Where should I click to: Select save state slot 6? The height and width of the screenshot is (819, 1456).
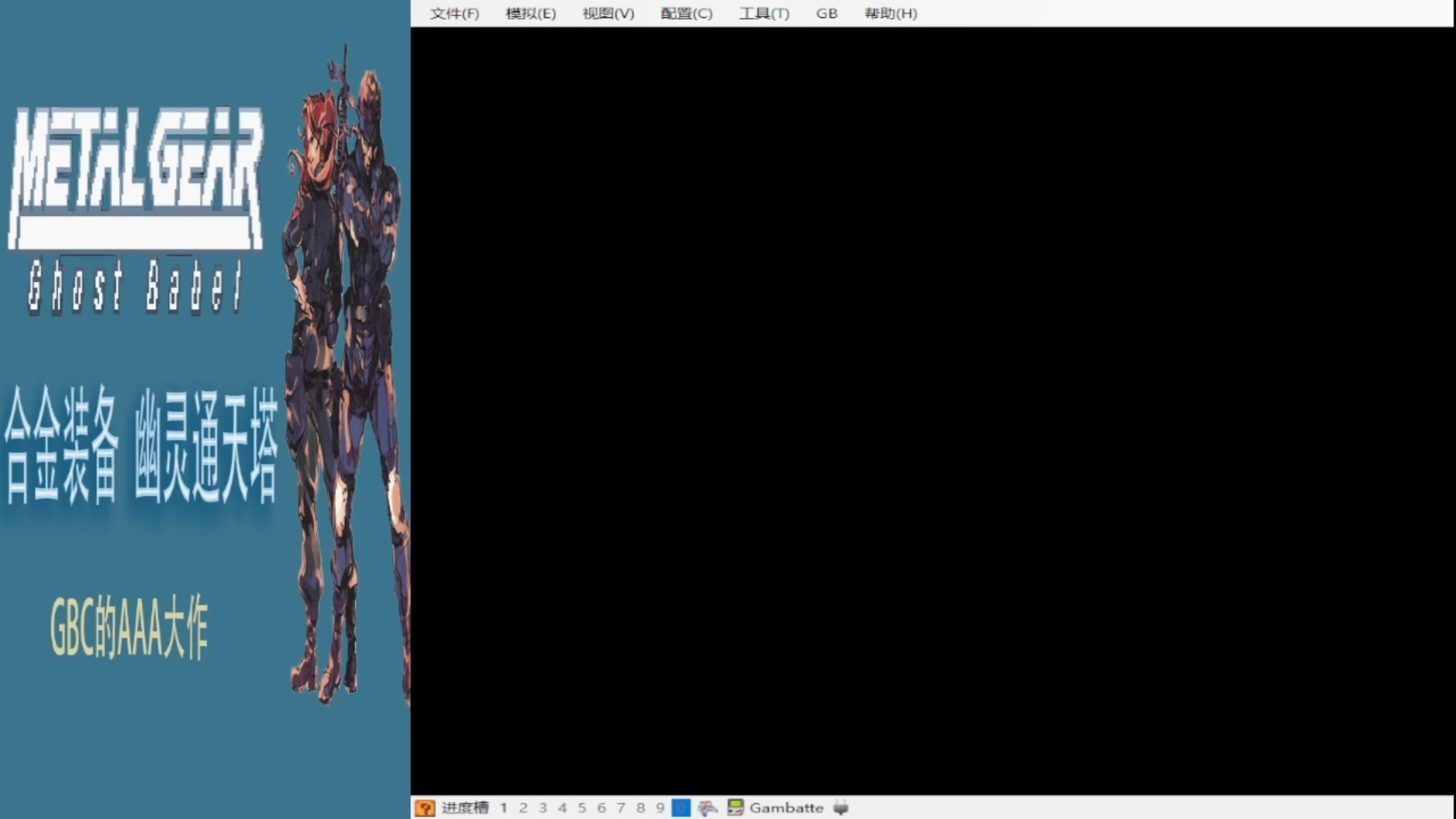pos(601,808)
